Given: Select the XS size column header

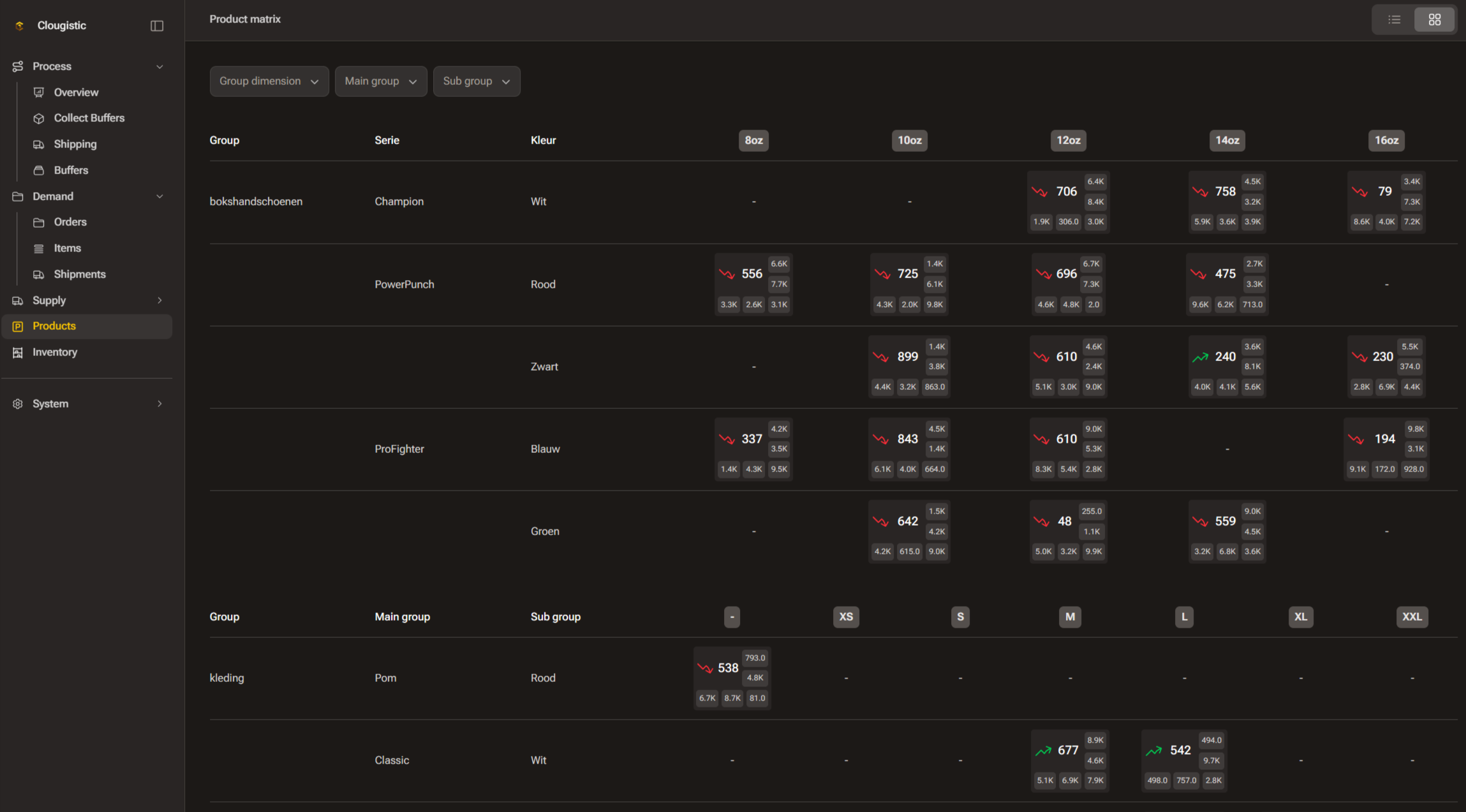Looking at the screenshot, I should (846, 617).
